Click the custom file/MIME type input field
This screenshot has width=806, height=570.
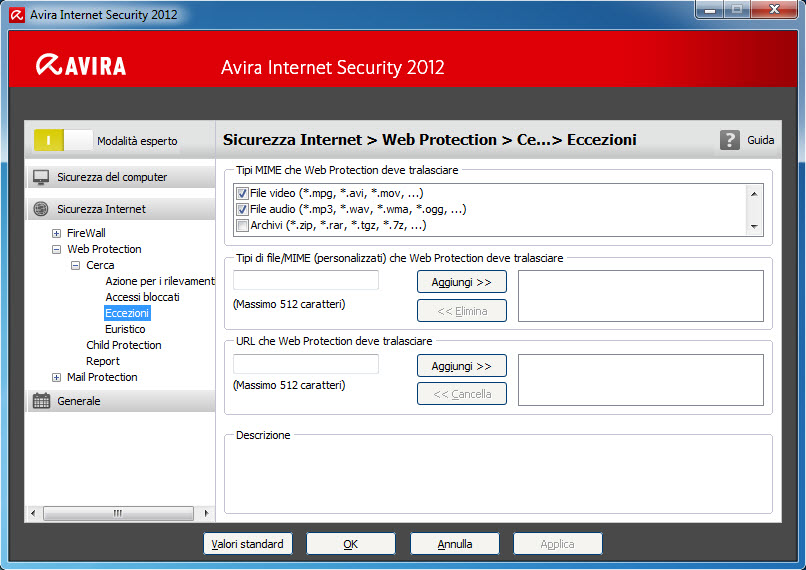point(306,280)
